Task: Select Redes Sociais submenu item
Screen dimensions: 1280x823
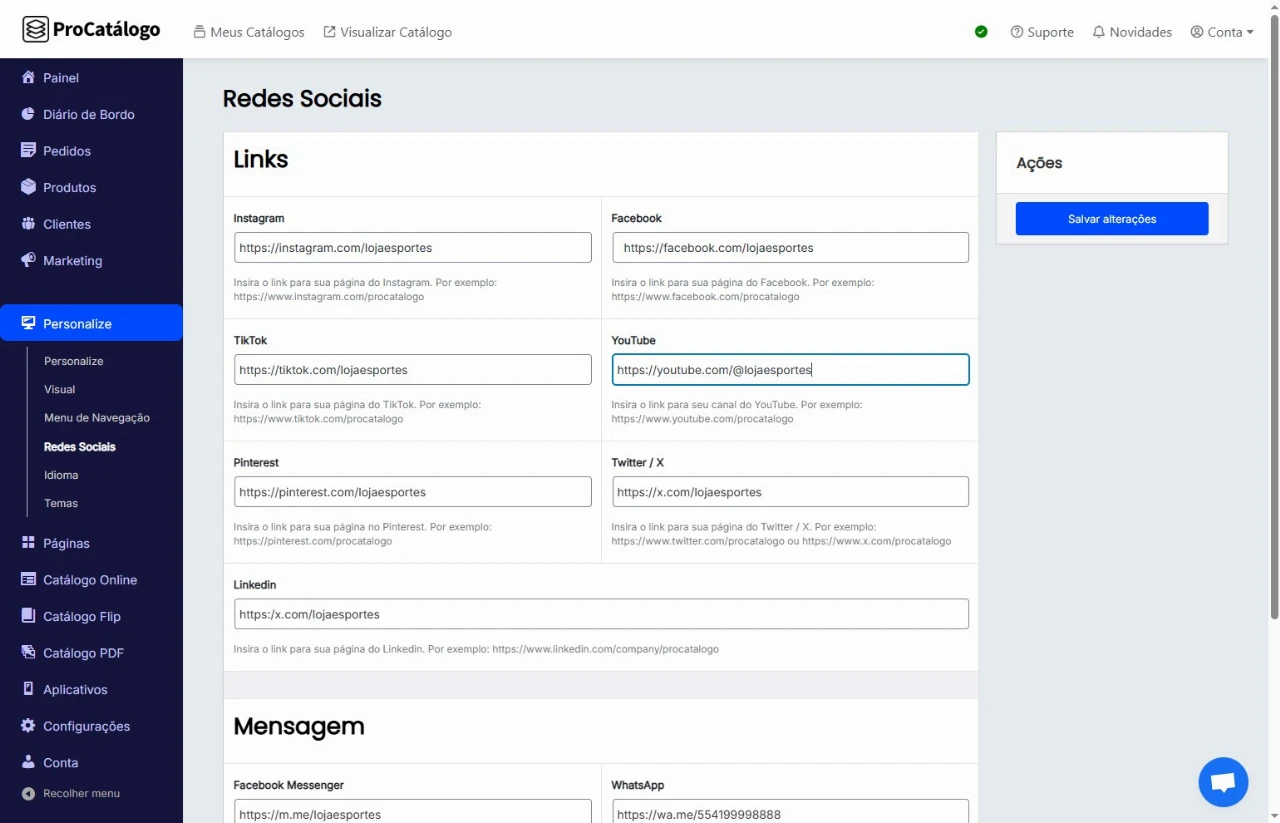Action: coord(80,446)
